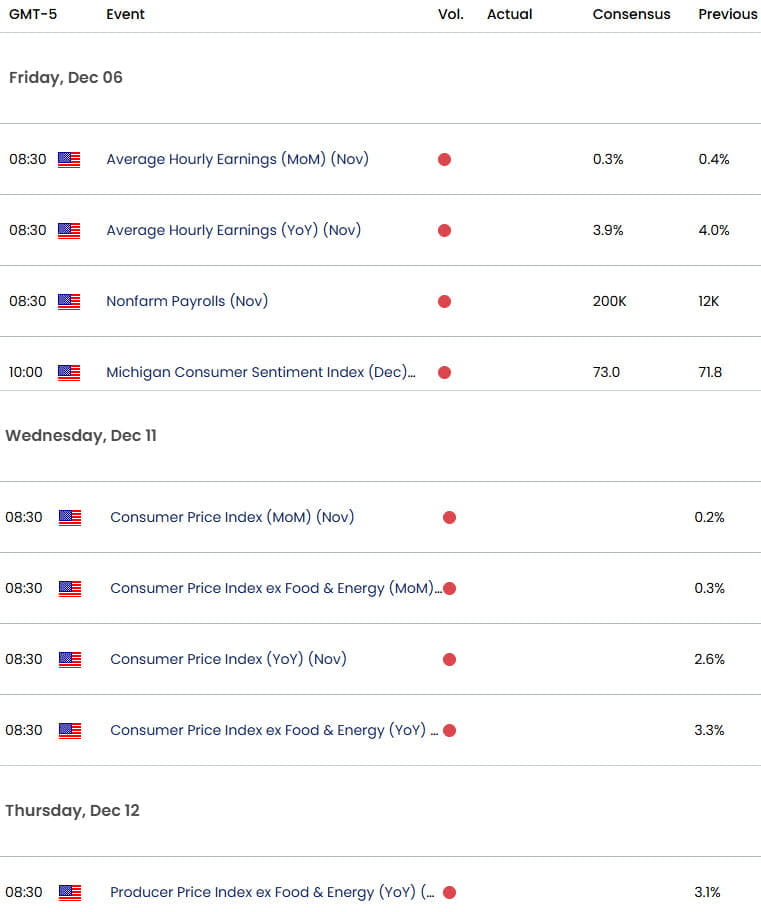This screenshot has width=761, height=912.
Task: Click US flag beside Consumer Price Index (MoM)
Action: (70, 518)
